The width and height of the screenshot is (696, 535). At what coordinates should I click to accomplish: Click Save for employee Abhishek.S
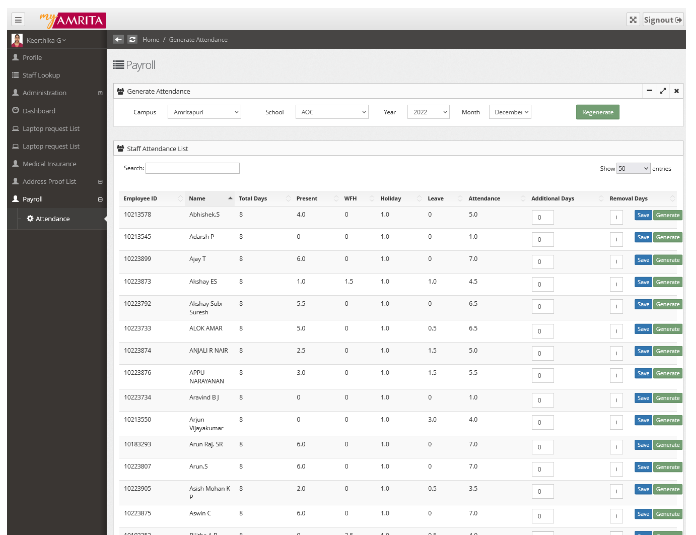tap(643, 215)
